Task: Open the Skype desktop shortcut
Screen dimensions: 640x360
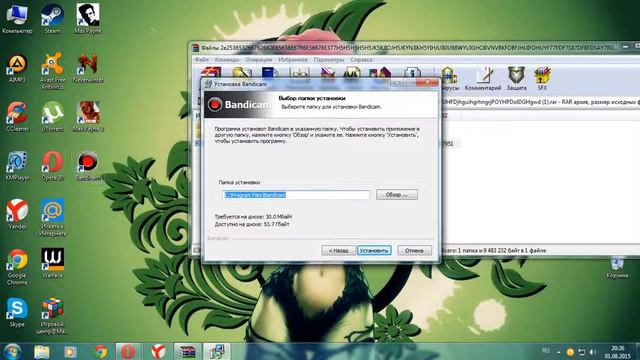Action: tap(17, 313)
